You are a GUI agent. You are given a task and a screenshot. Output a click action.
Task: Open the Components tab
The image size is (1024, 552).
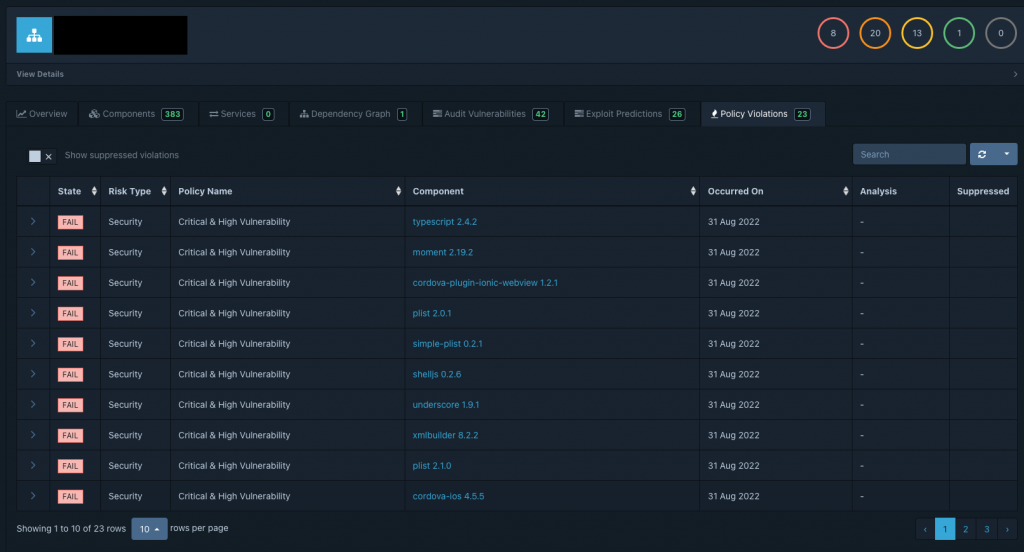(136, 114)
